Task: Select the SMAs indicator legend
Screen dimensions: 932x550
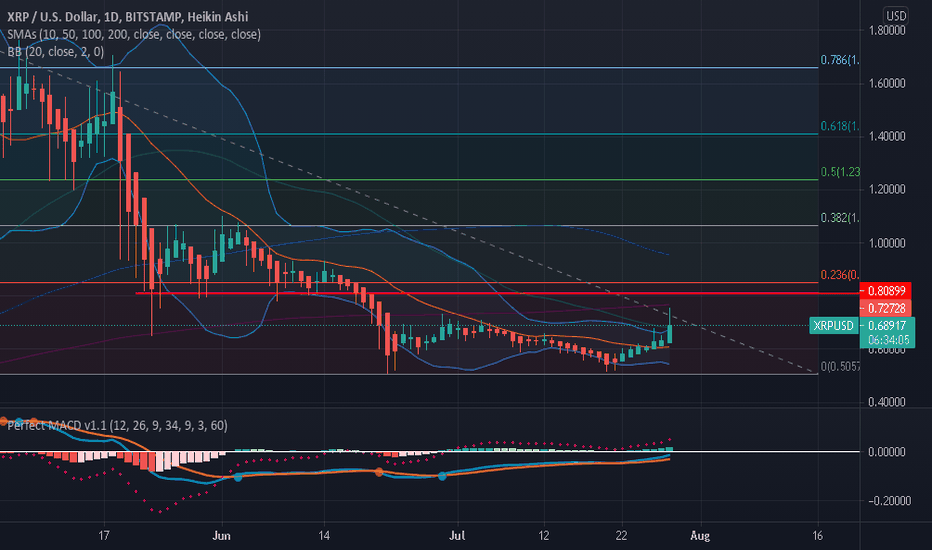Action: (134, 34)
